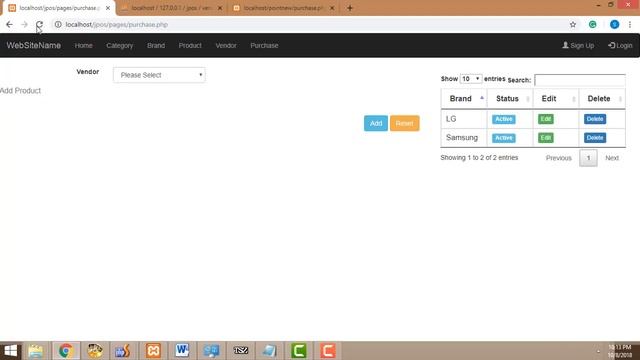This screenshot has height=360, width=640.
Task: Open the orange Camtasia recorder taskbar icon
Action: coord(328,351)
